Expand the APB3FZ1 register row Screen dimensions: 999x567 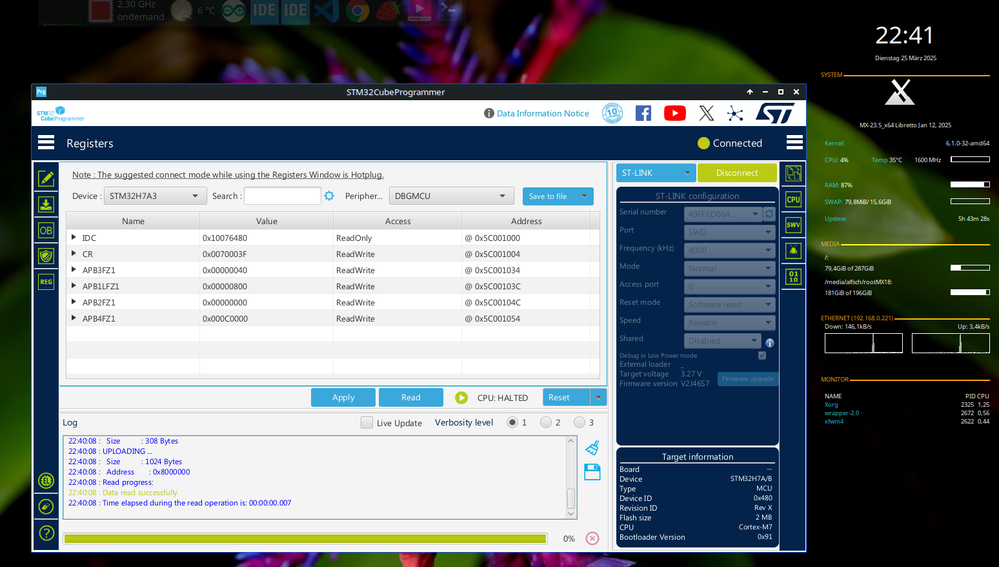point(74,269)
